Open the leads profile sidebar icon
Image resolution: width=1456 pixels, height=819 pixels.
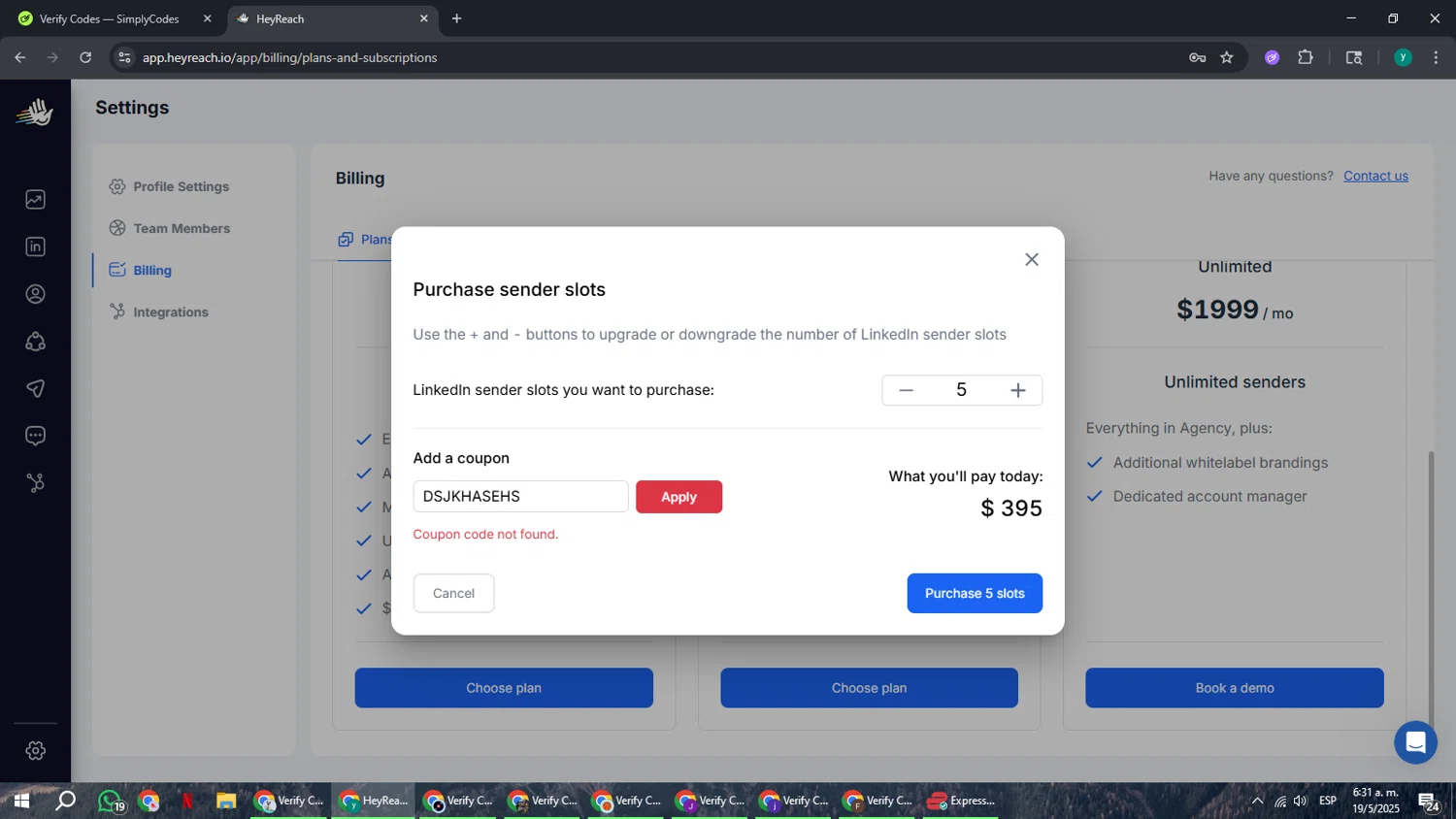[35, 294]
